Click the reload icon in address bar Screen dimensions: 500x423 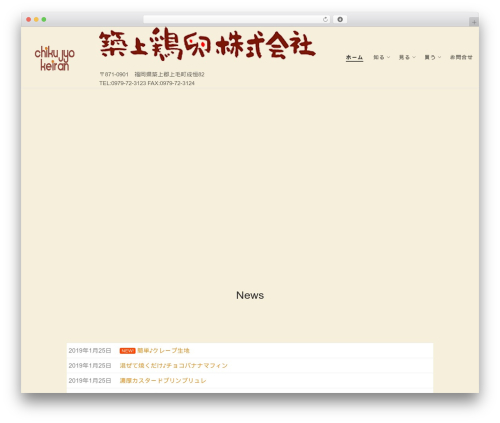click(x=325, y=20)
